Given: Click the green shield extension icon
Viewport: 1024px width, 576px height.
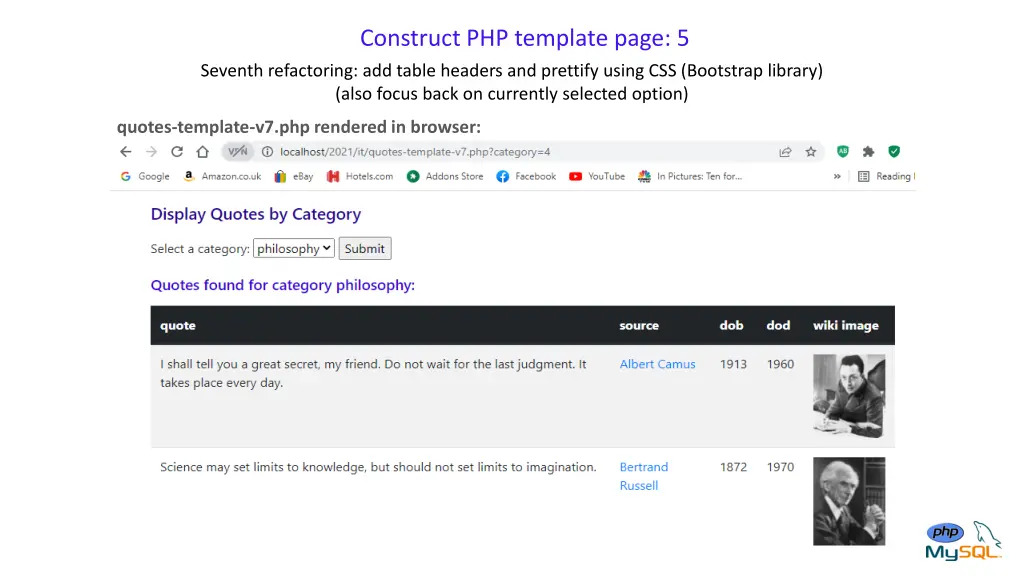Looking at the screenshot, I should [x=894, y=152].
